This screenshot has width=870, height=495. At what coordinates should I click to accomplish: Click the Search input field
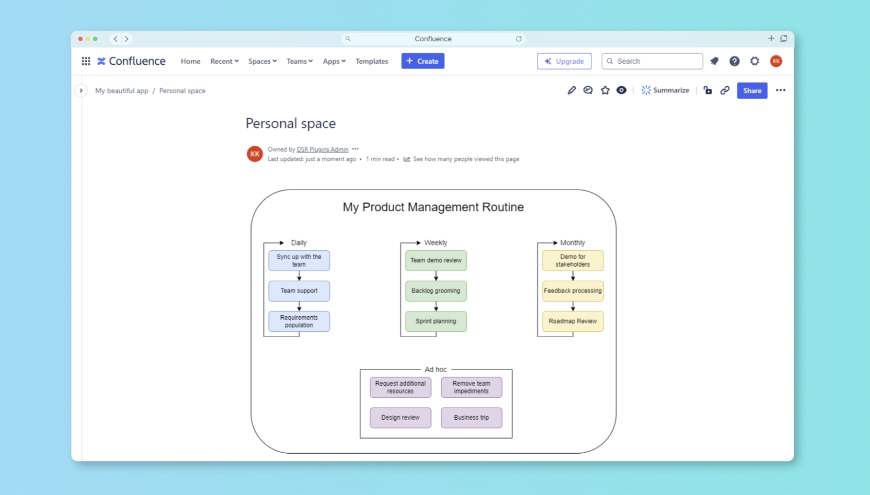652,61
